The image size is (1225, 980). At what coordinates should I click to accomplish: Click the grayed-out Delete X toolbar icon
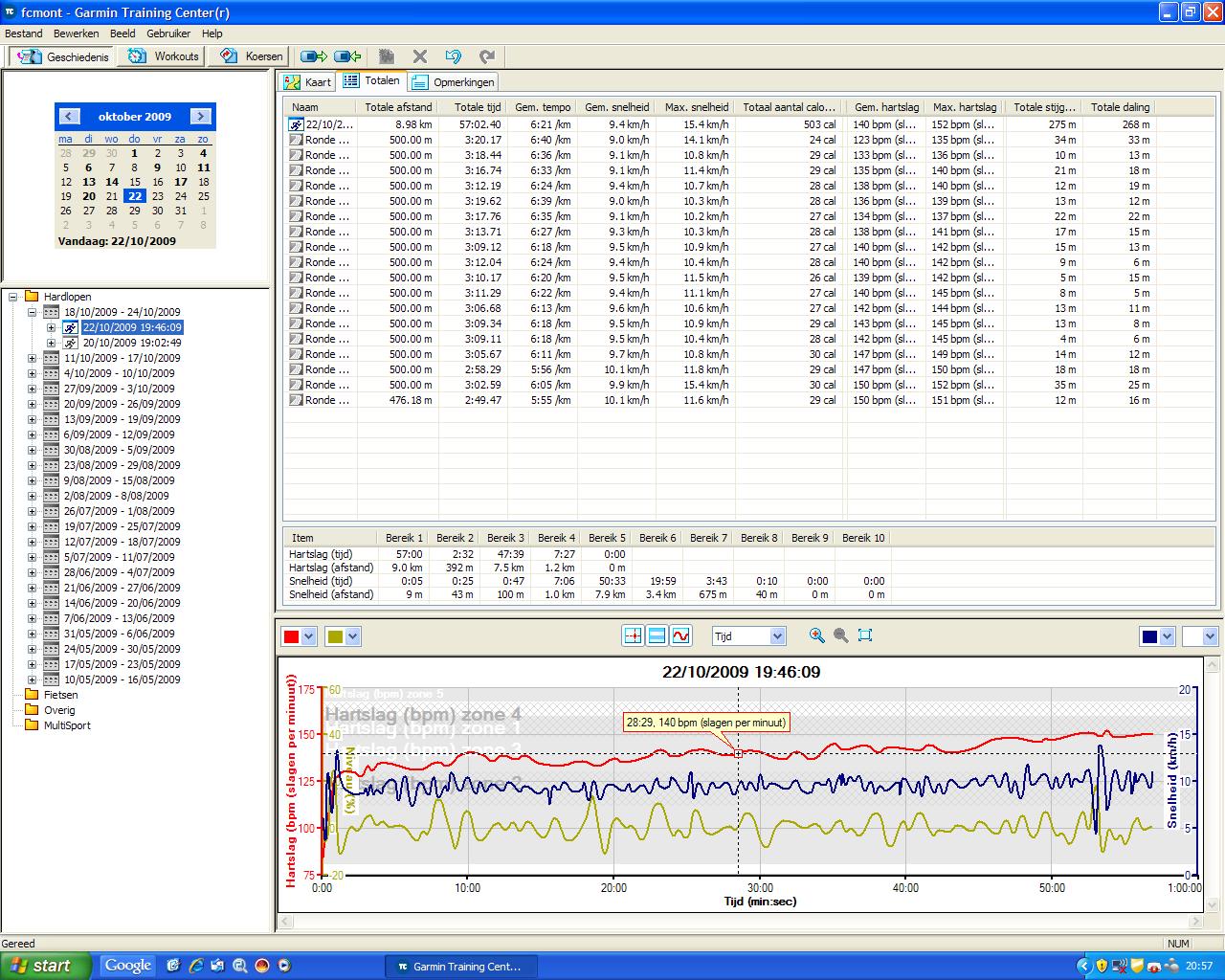[x=419, y=56]
